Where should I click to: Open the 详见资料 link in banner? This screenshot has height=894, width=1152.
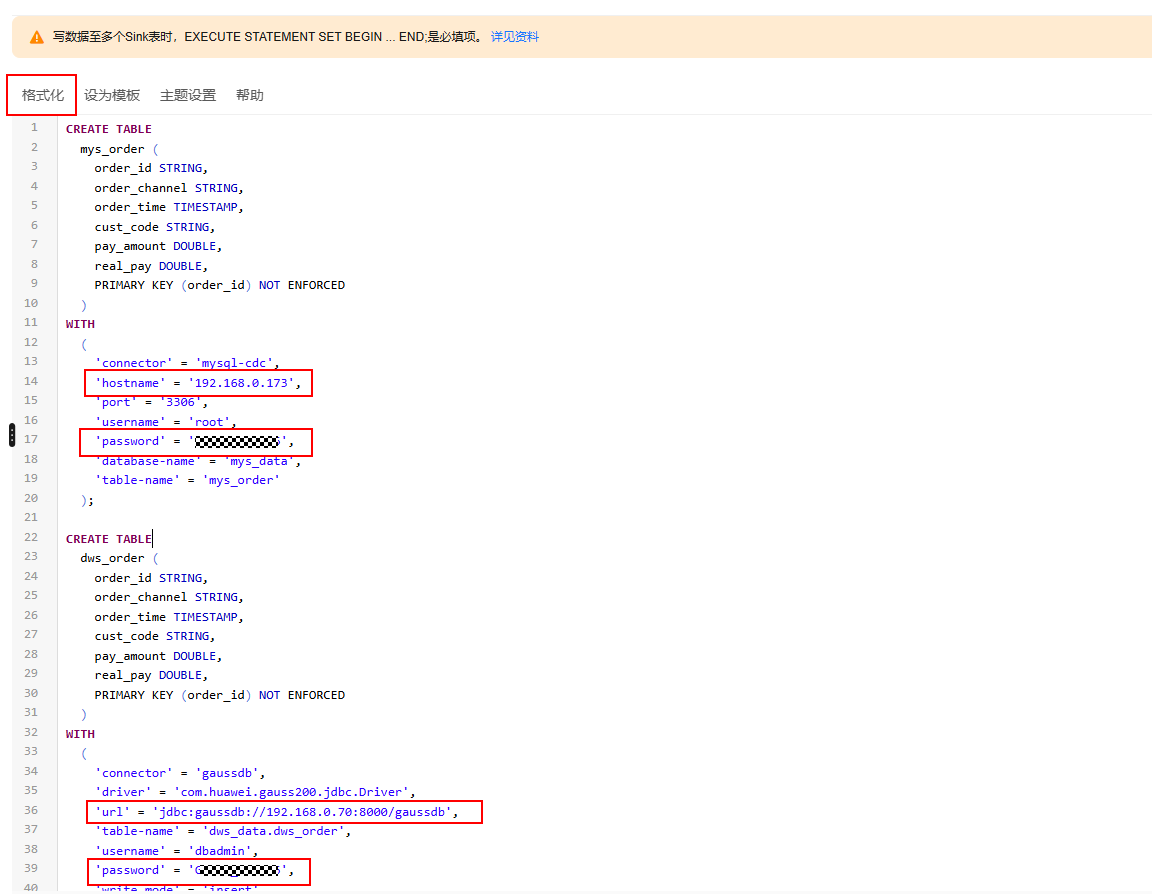(514, 37)
